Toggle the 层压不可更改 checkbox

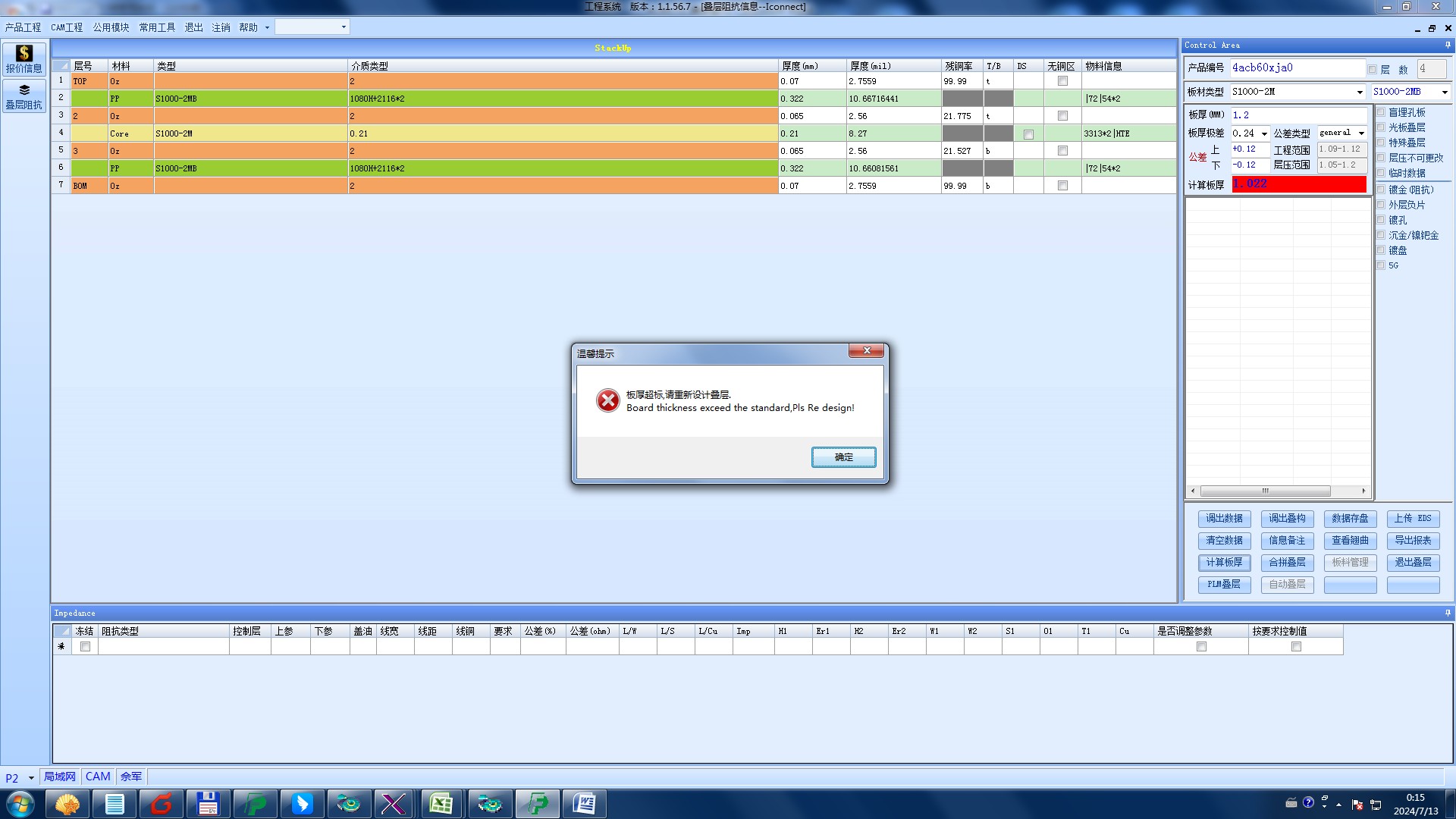[x=1381, y=158]
